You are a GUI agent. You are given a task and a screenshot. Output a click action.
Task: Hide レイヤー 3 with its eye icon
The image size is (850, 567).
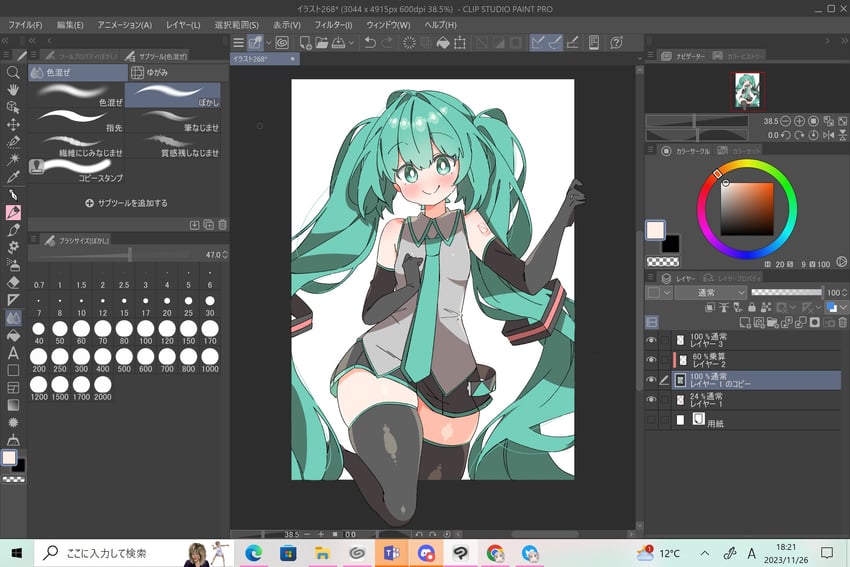(651, 340)
